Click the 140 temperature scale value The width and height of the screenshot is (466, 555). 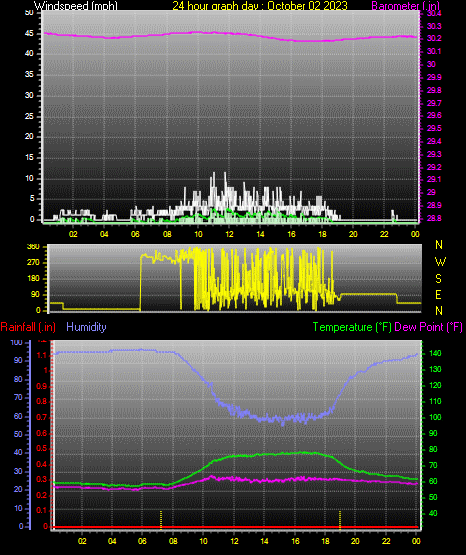pyautogui.click(x=435, y=354)
